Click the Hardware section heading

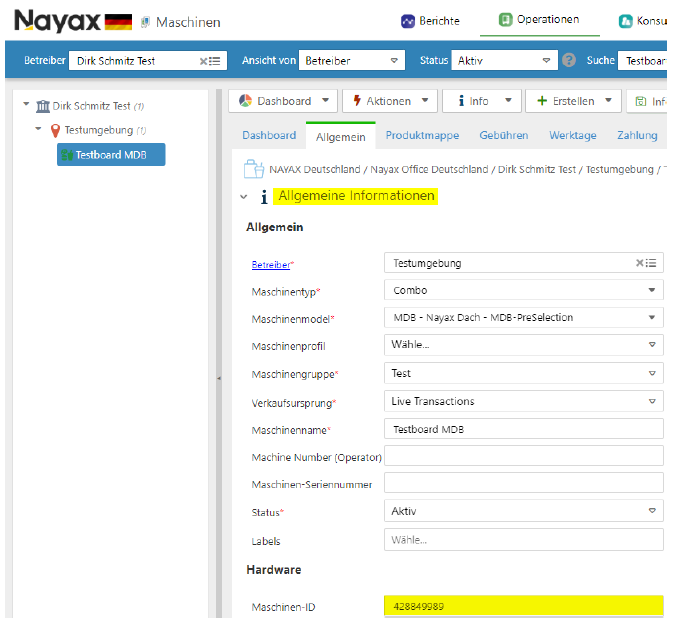pos(274,570)
